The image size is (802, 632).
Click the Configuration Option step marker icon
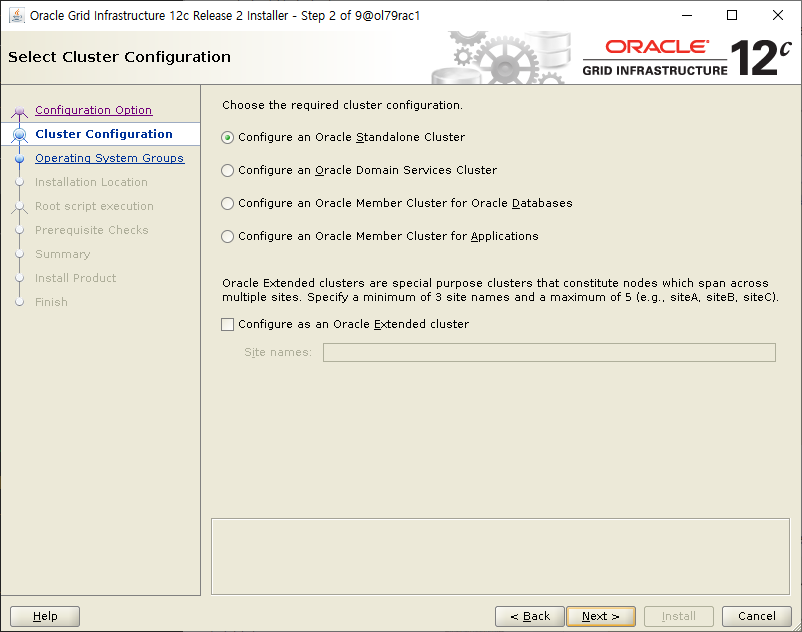point(19,111)
